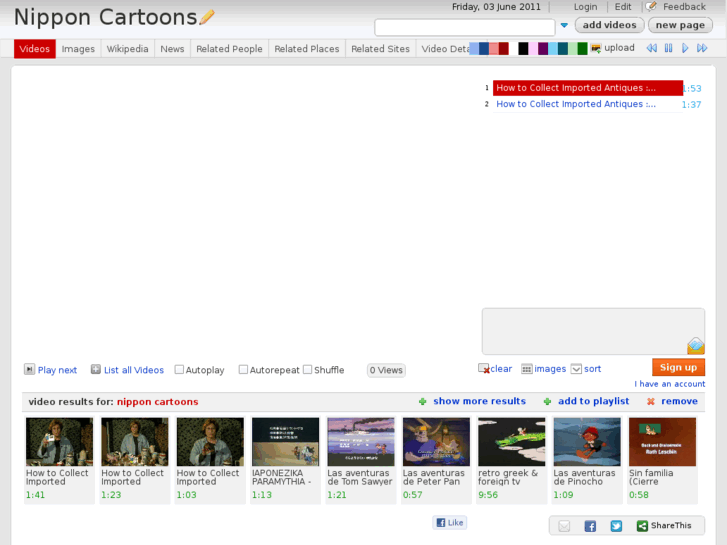
Task: Open How to Collect Imported 1:41 thumbnail
Action: [x=59, y=442]
